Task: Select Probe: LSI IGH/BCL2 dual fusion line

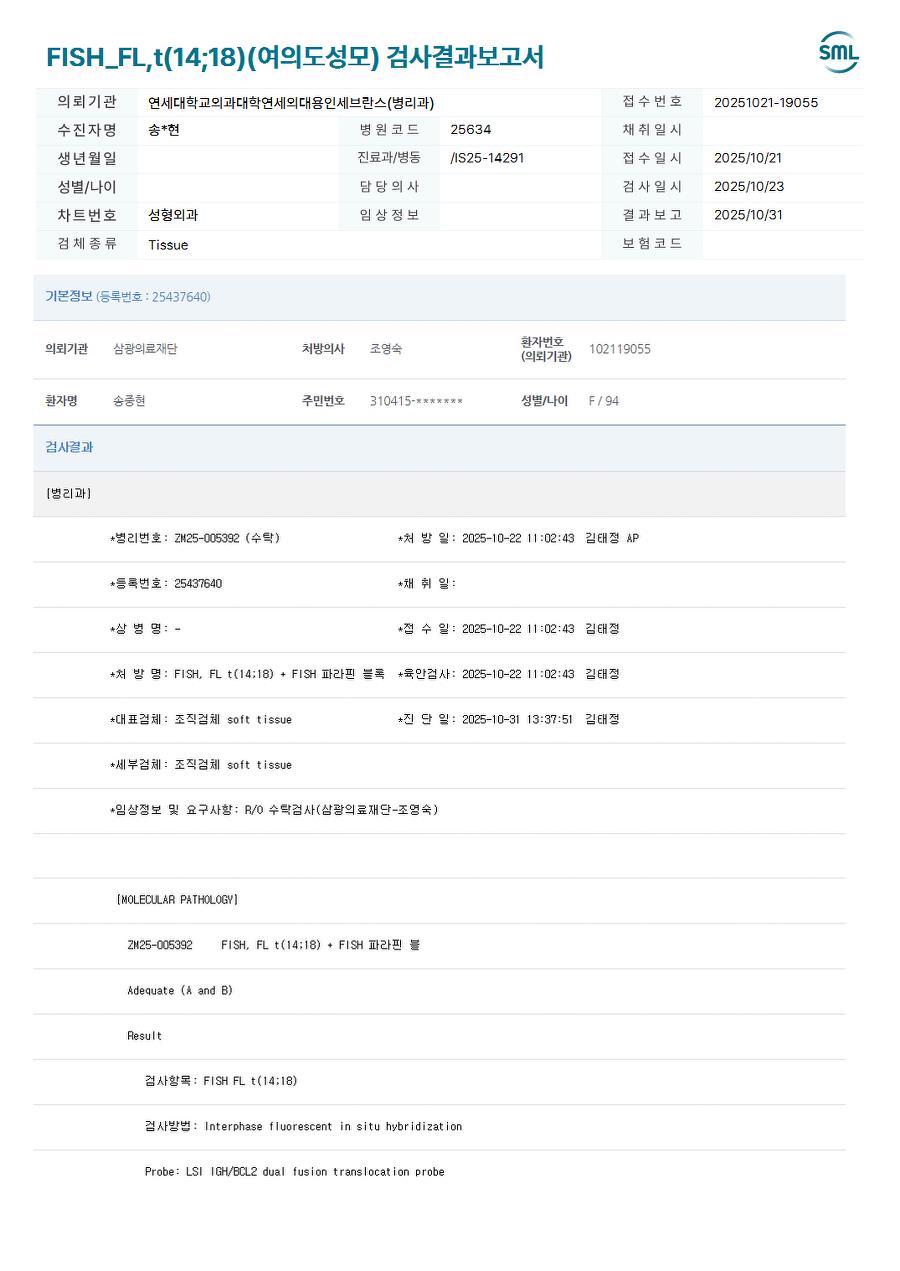Action: [x=294, y=1172]
